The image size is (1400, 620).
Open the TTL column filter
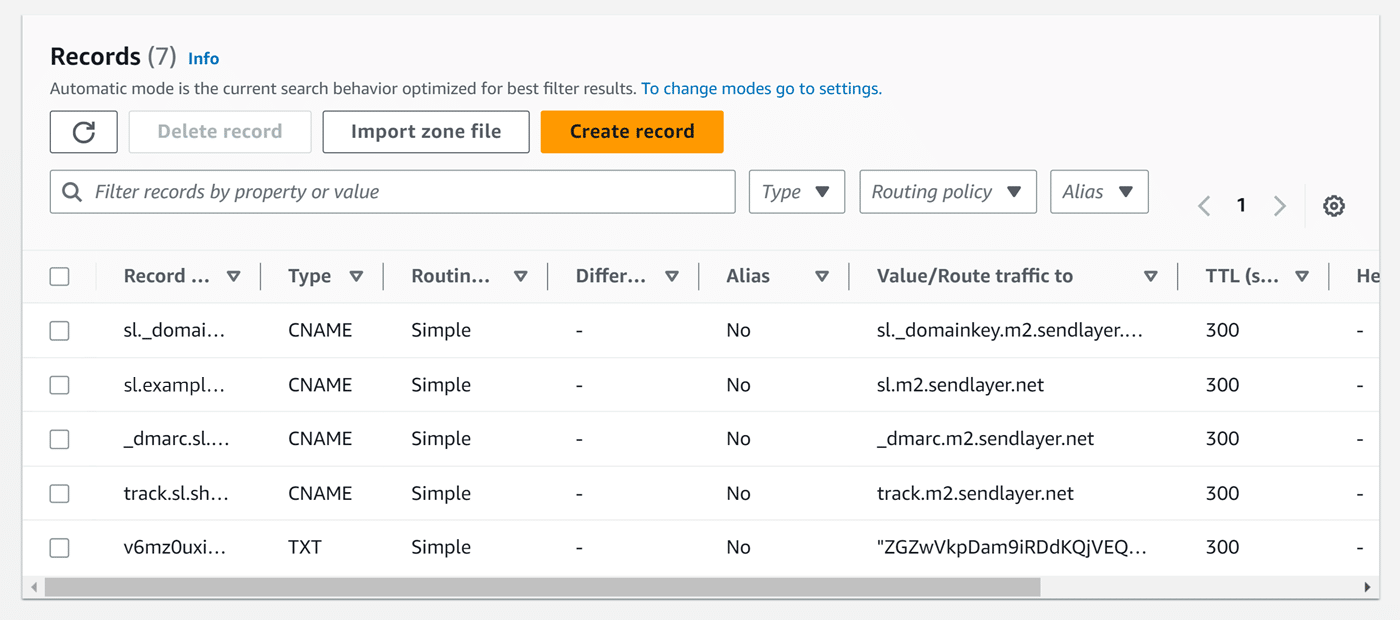click(1303, 275)
